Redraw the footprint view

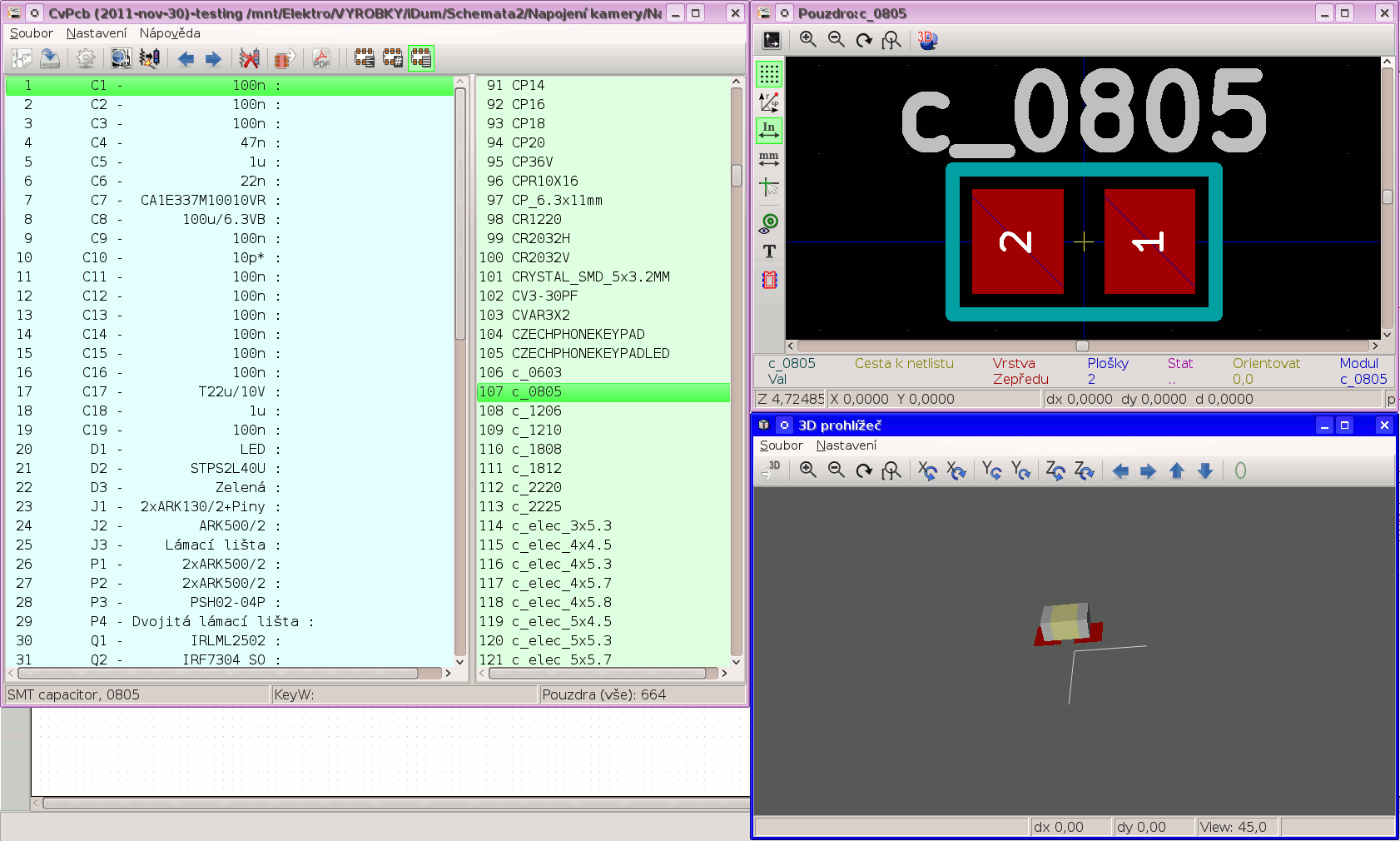(x=864, y=40)
